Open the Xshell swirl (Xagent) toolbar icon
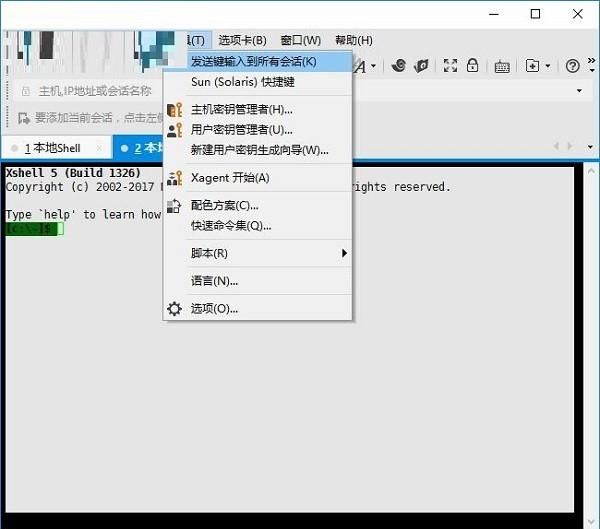 (399, 65)
